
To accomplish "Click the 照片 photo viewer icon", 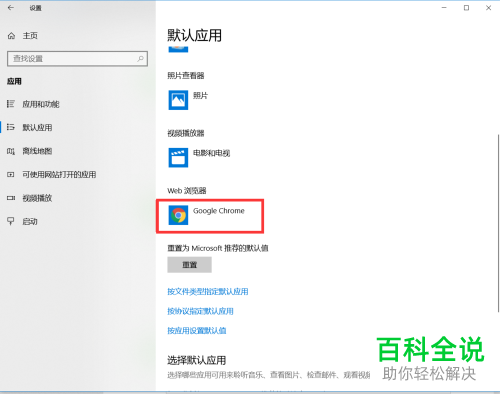I will pyautogui.click(x=178, y=100).
